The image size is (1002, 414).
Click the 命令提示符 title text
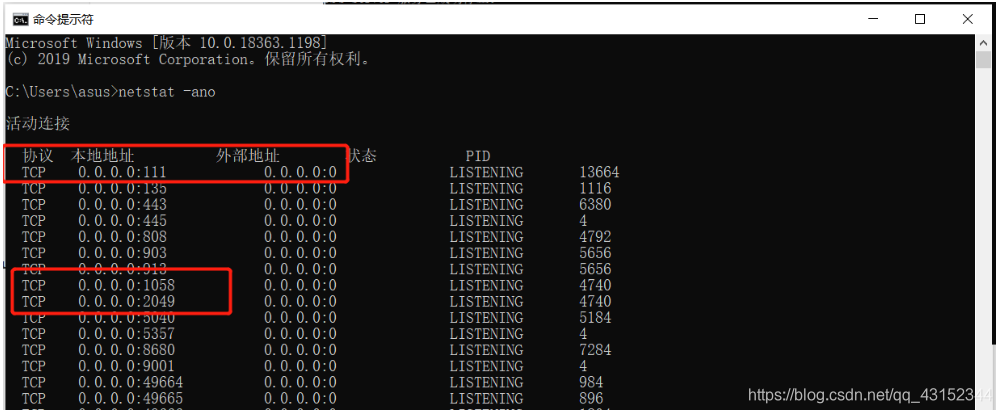(63, 19)
